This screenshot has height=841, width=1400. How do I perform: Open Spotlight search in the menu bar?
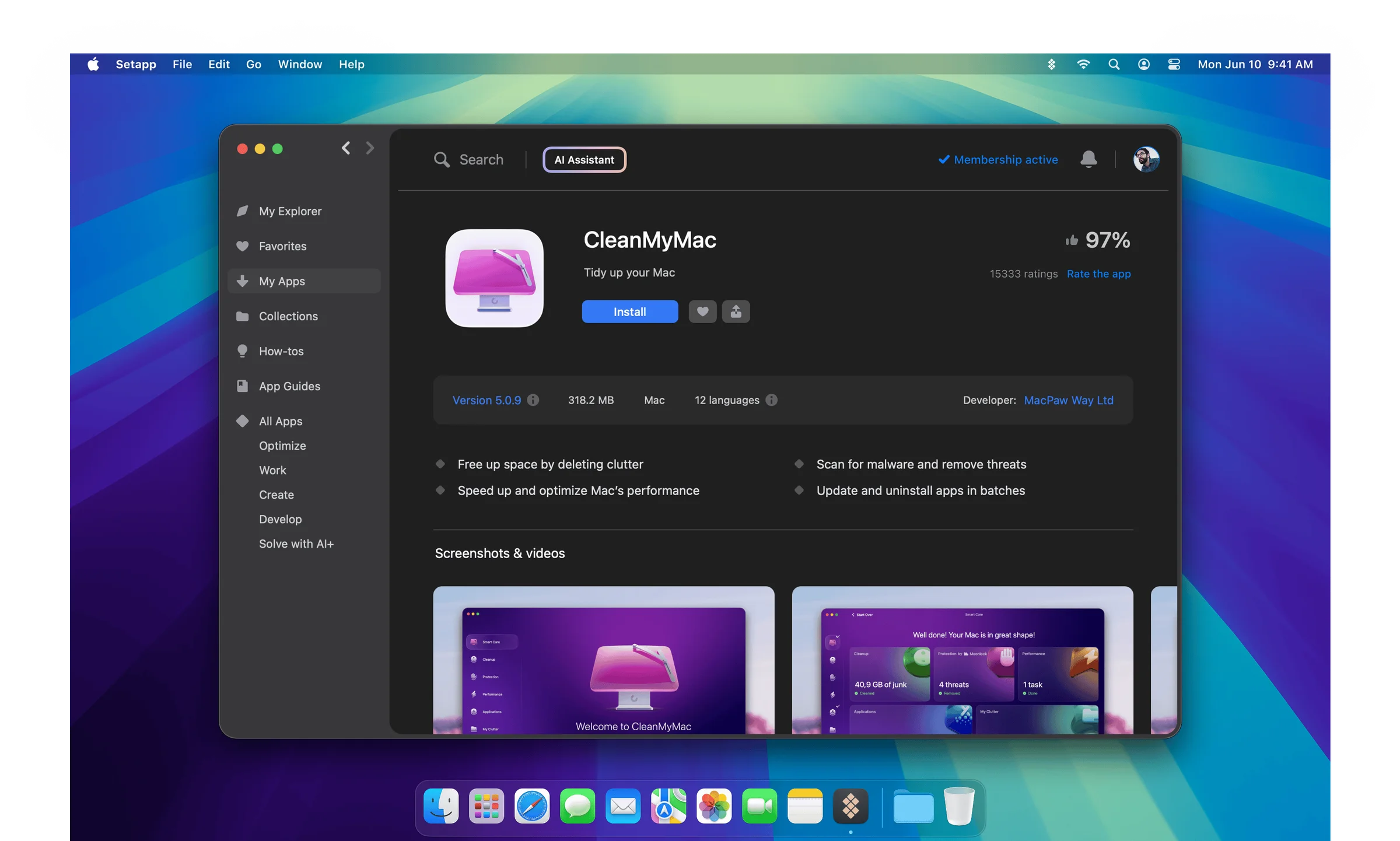[x=1114, y=64]
